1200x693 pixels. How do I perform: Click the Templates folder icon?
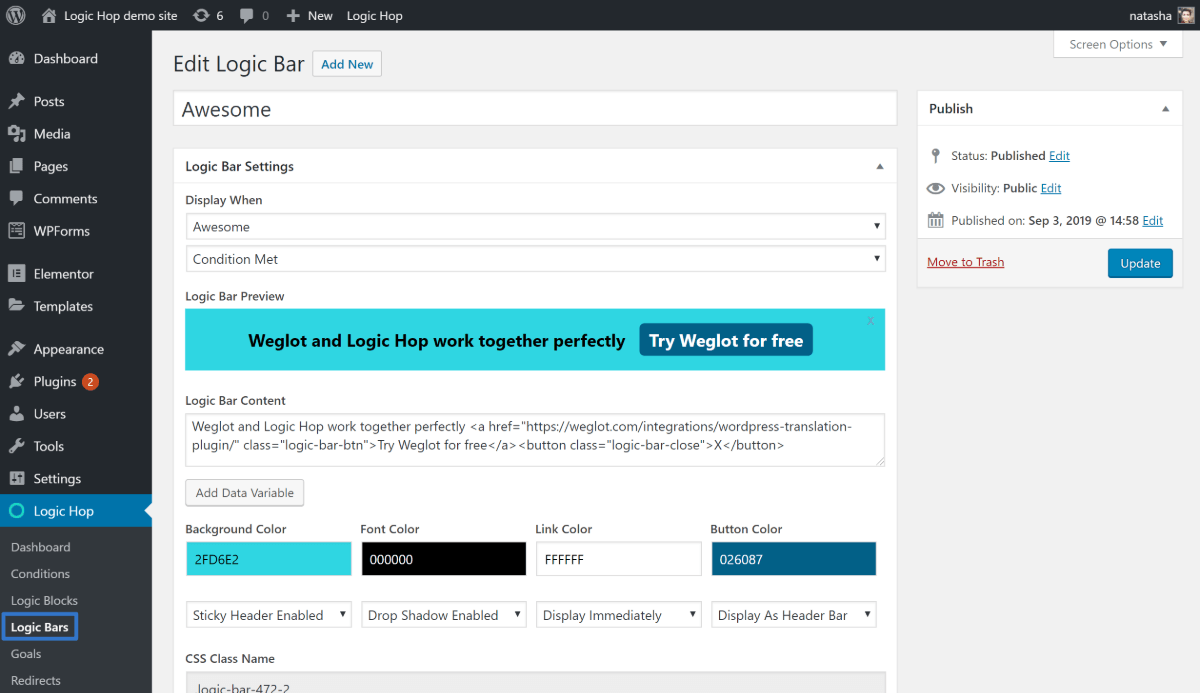[x=17, y=306]
